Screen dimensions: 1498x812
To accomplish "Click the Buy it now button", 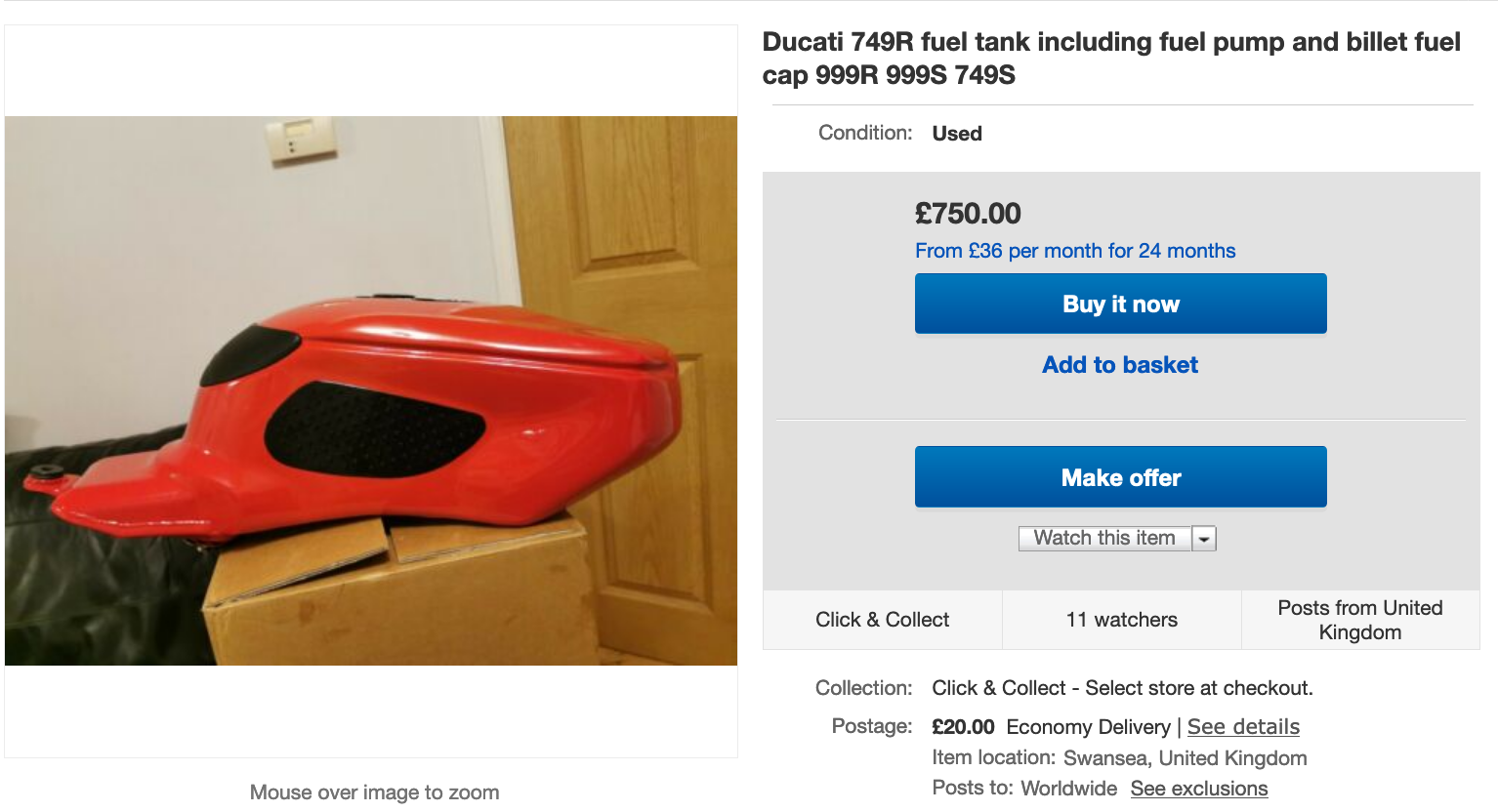I will pyautogui.click(x=1120, y=304).
